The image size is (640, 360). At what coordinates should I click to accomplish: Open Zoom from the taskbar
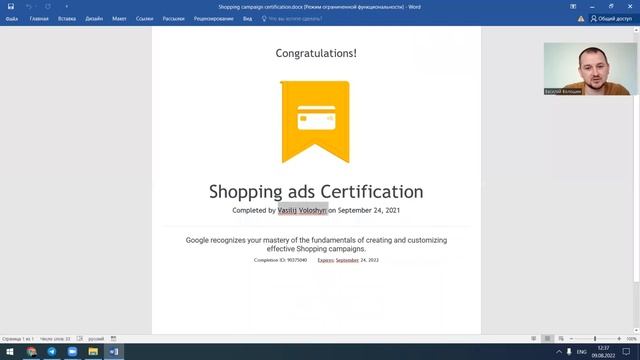pyautogui.click(x=72, y=352)
